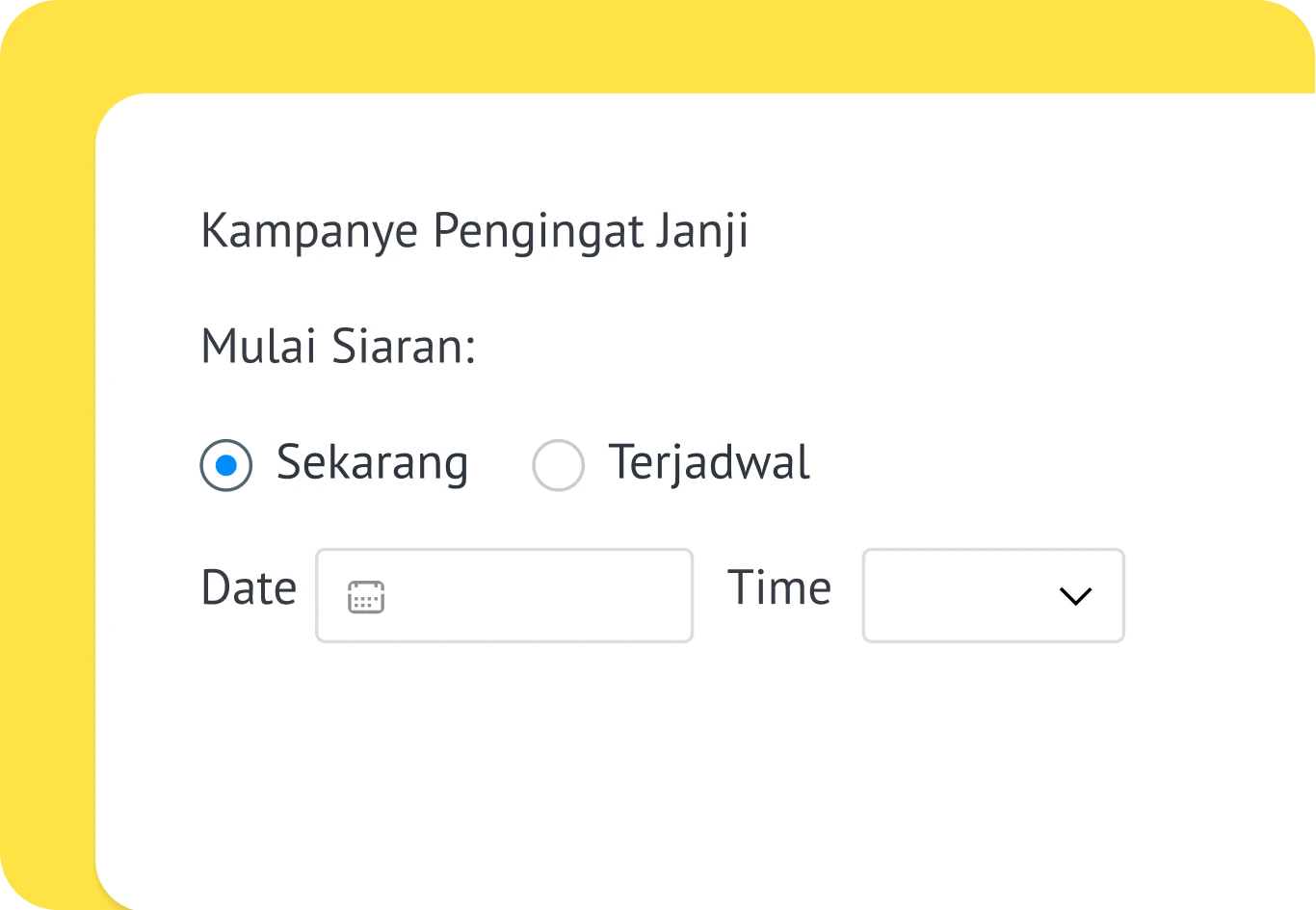
Task: Click the yellow margin left of the card
Action: pos(47,481)
